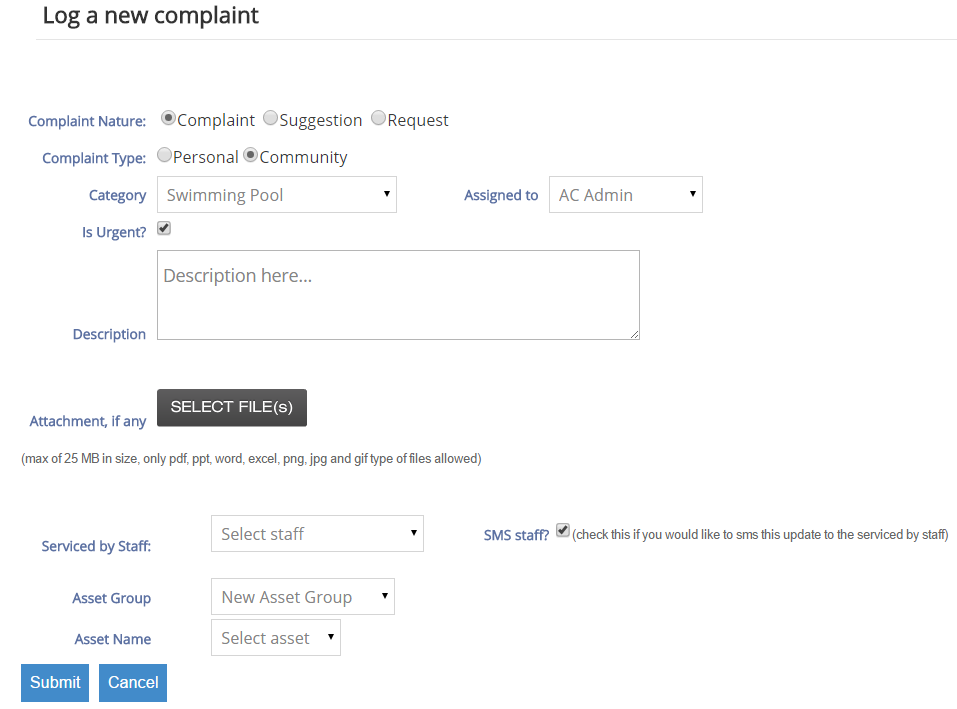Open the Select asset dropdown

click(x=275, y=636)
